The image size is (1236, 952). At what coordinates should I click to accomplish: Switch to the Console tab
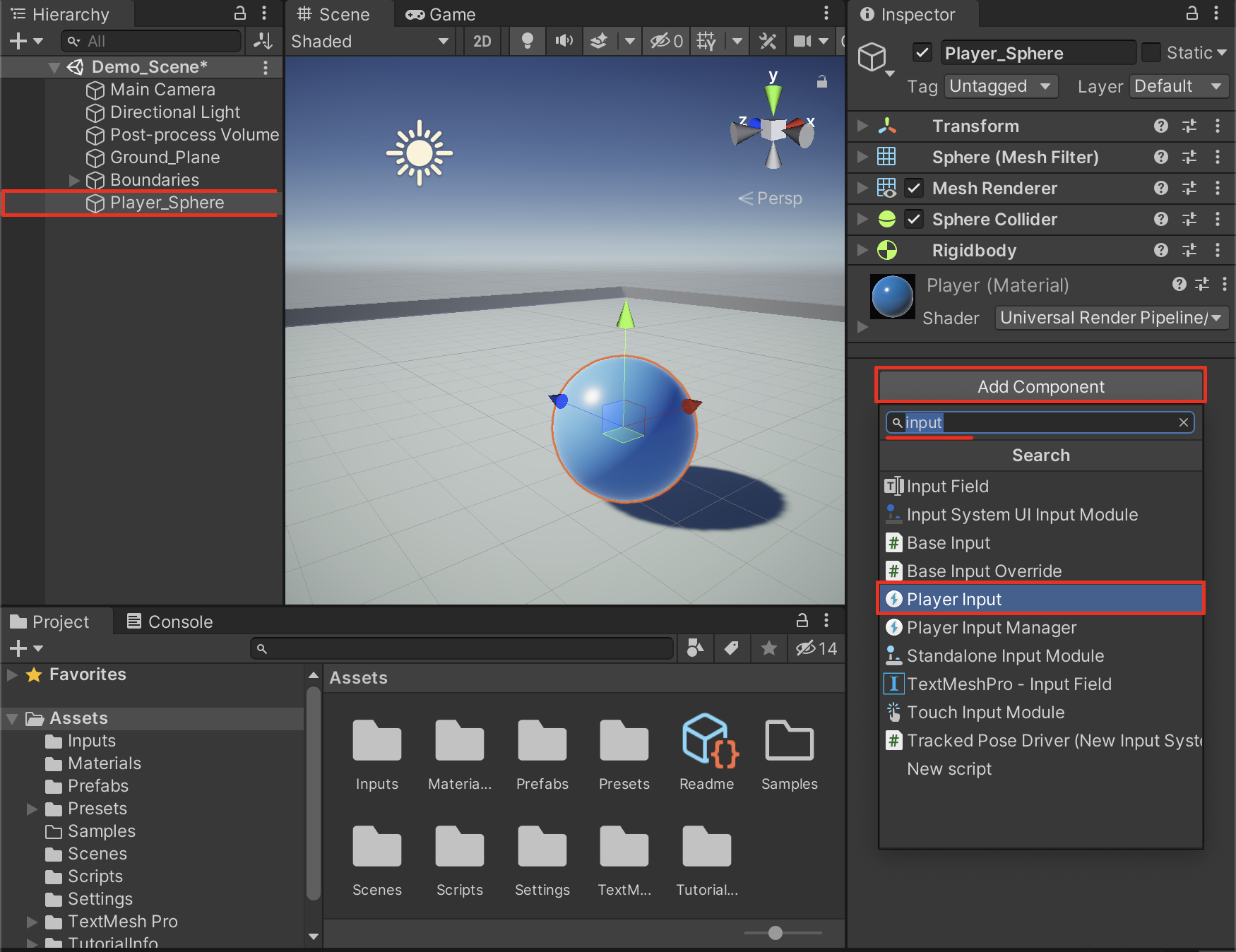pos(170,621)
